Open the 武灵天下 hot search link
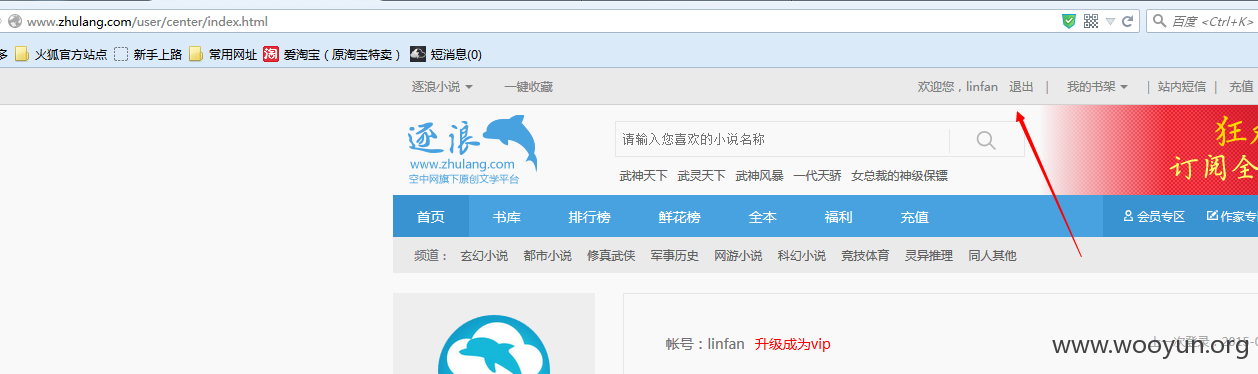 [701, 176]
